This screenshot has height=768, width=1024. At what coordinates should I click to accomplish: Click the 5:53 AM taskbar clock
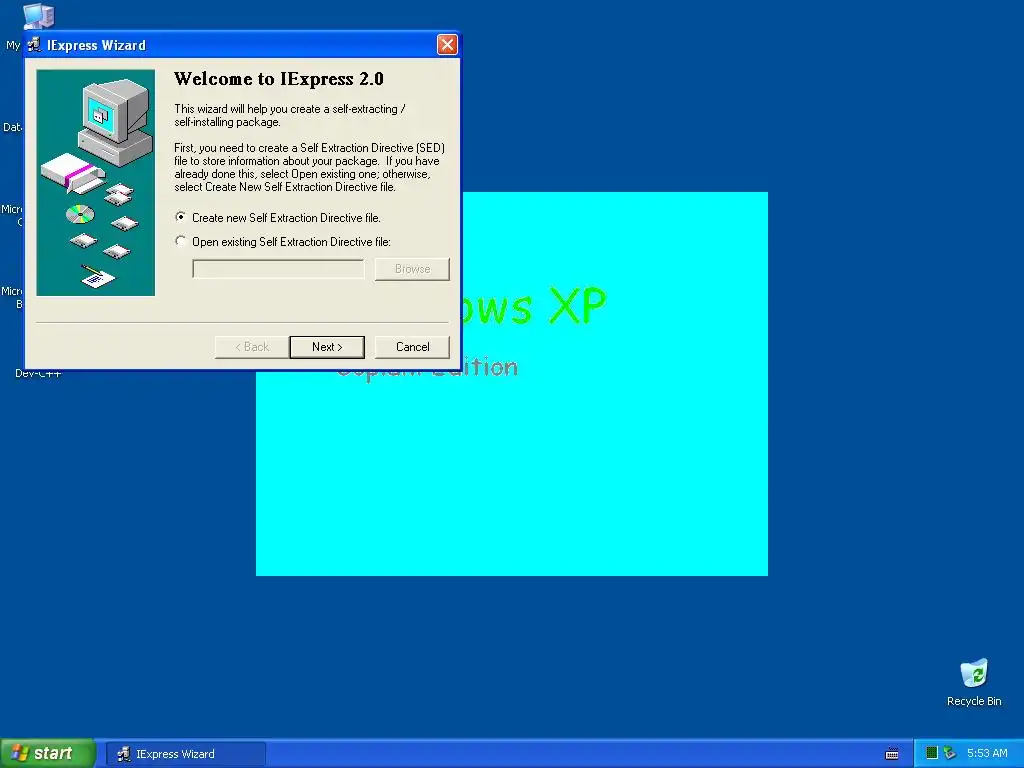click(987, 753)
